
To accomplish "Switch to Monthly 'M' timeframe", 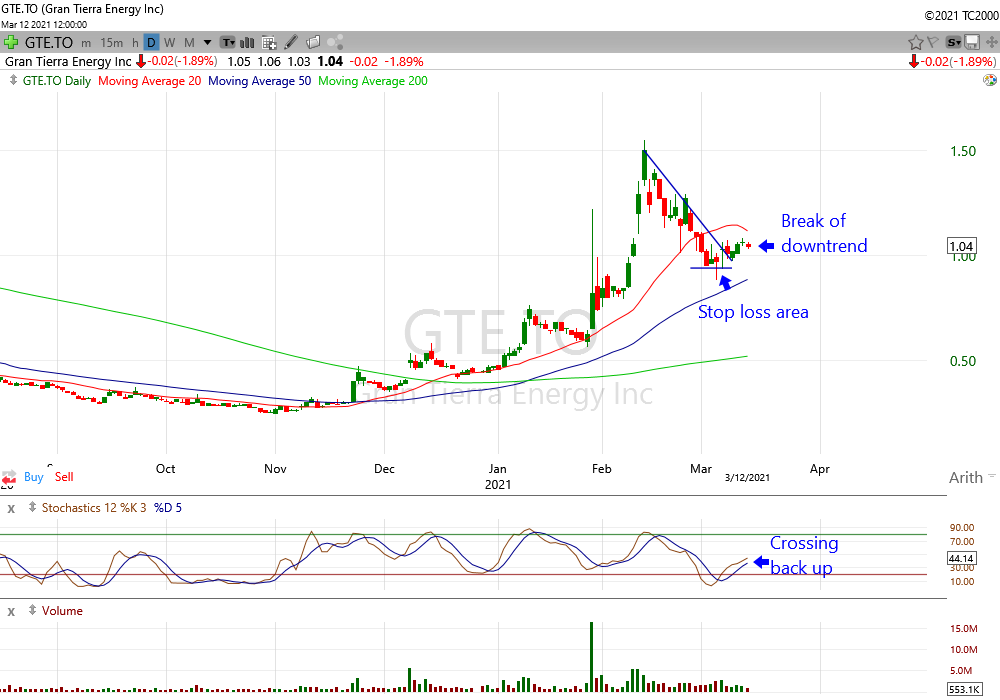I will 189,43.
